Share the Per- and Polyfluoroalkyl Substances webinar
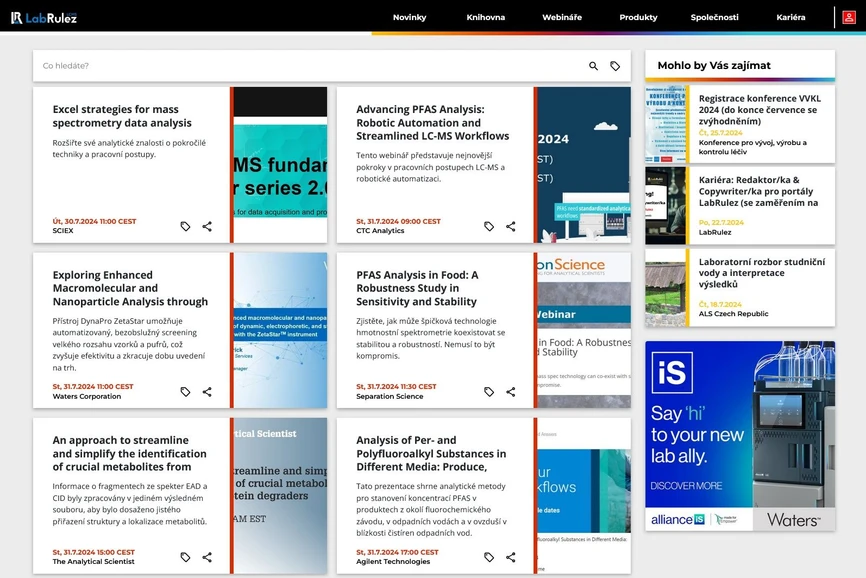This screenshot has width=866, height=578. coord(511,557)
